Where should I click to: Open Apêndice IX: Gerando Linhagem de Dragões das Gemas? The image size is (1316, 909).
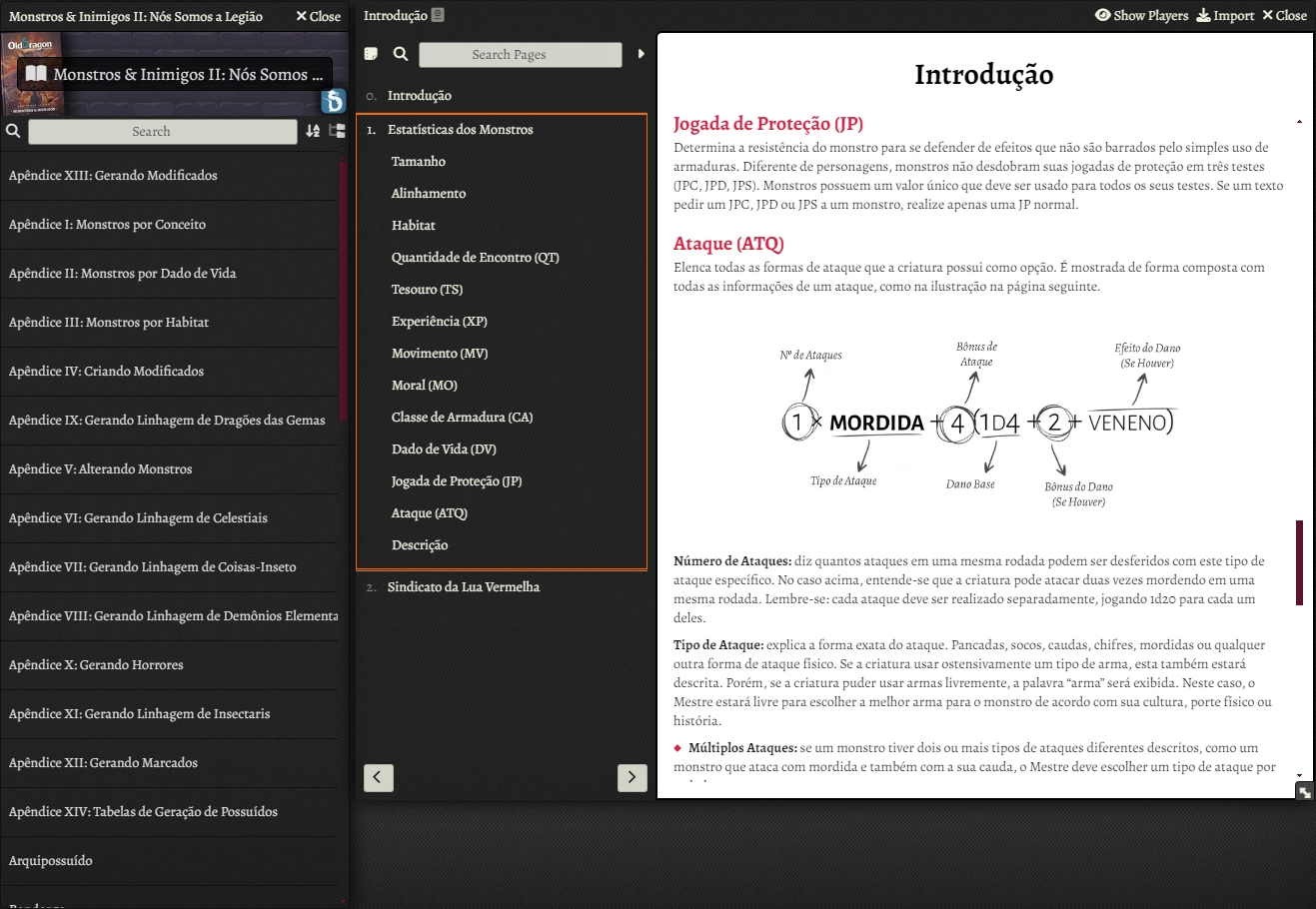coord(170,421)
